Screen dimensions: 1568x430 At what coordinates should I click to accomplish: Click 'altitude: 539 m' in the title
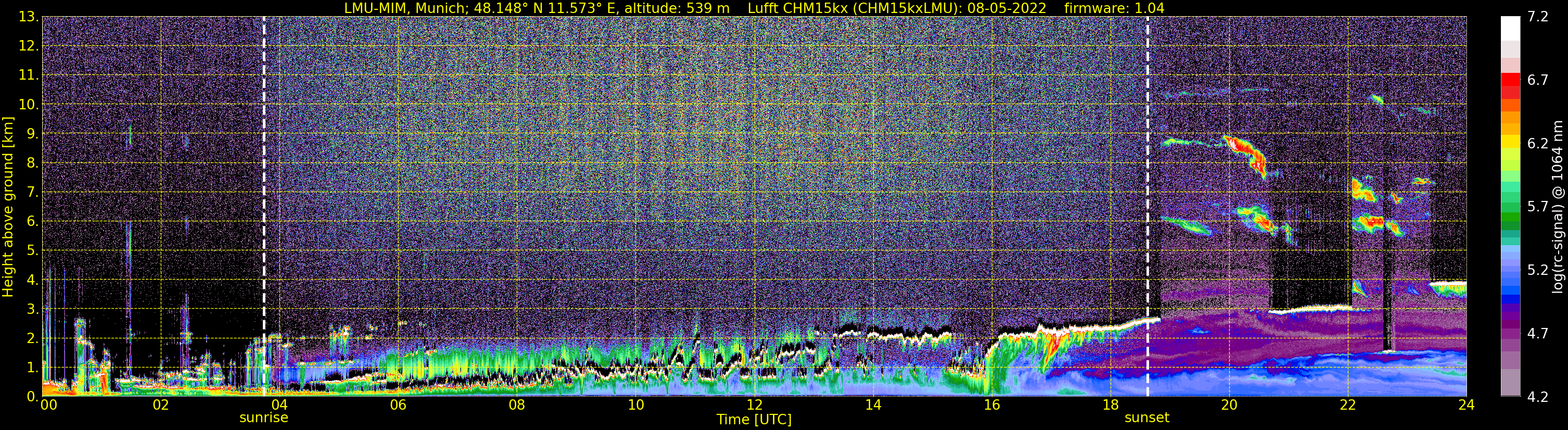pos(677,8)
